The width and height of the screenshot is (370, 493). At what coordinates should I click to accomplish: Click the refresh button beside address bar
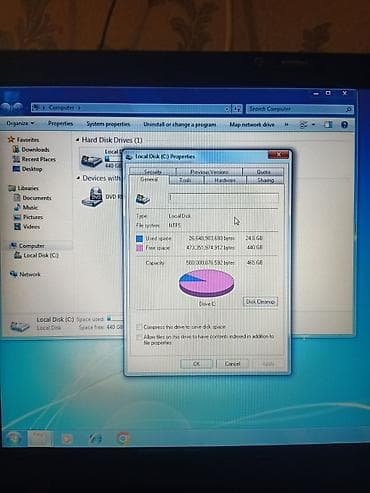pos(237,109)
